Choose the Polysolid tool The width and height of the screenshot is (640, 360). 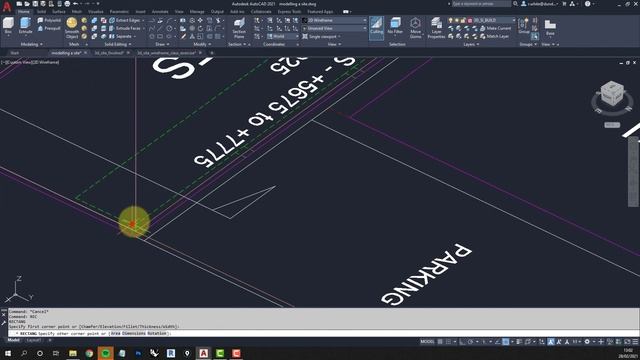pyautogui.click(x=49, y=20)
